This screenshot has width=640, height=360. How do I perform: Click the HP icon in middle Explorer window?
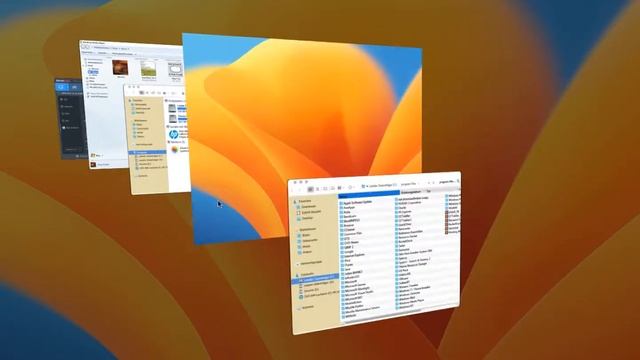click(x=173, y=134)
